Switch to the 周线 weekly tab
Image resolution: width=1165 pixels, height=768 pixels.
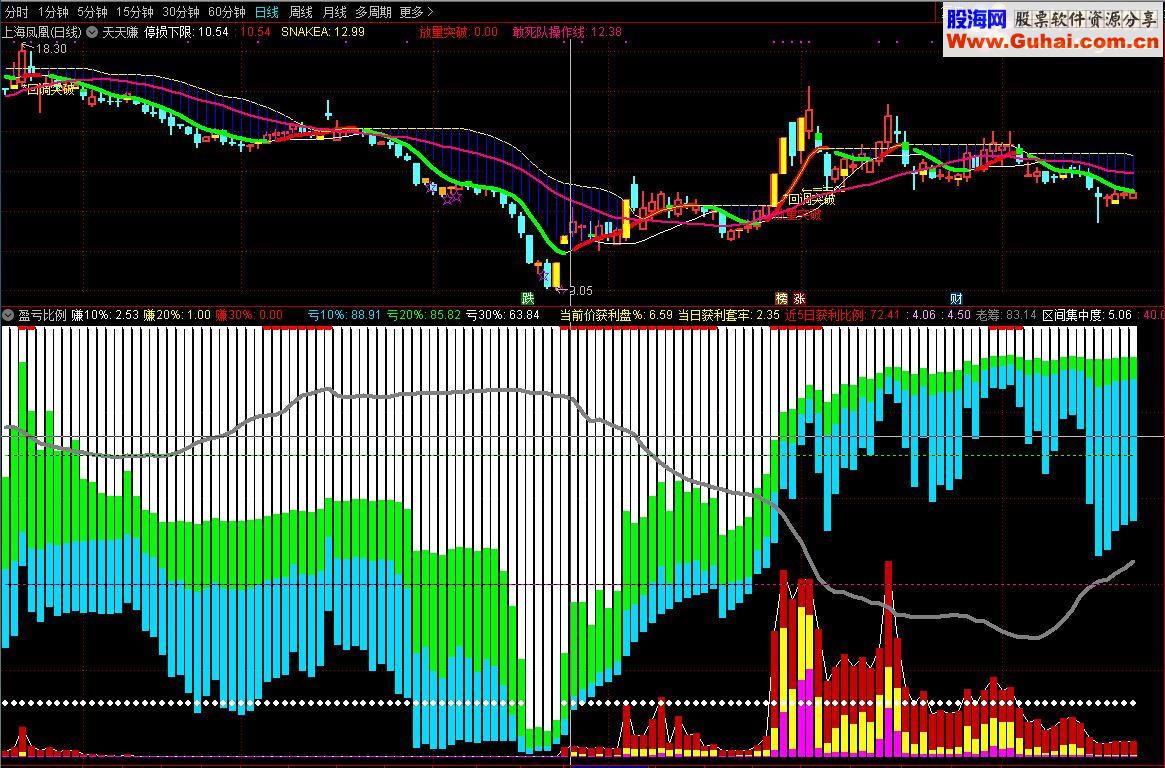pyautogui.click(x=301, y=12)
